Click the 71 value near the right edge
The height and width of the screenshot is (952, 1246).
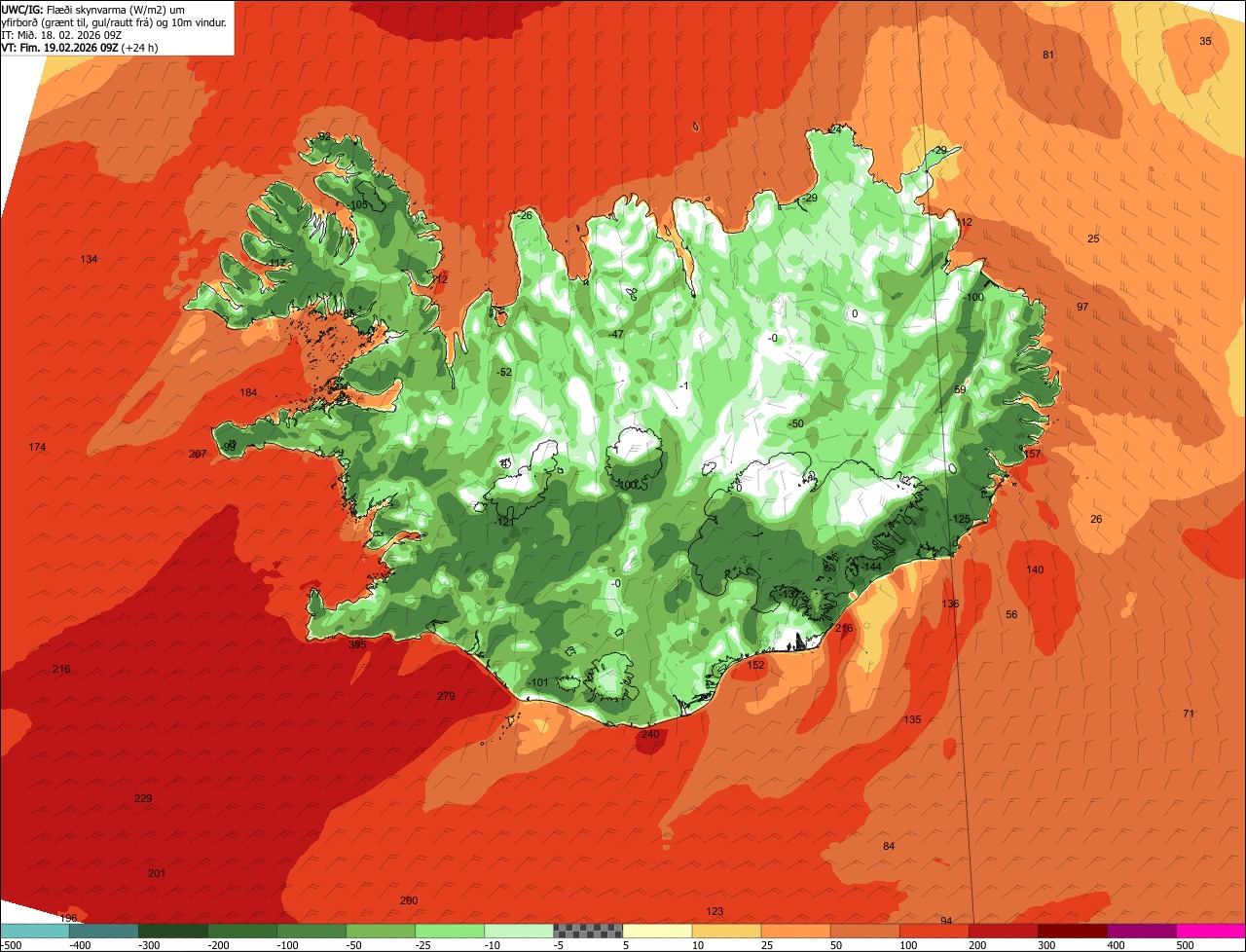coord(1189,714)
